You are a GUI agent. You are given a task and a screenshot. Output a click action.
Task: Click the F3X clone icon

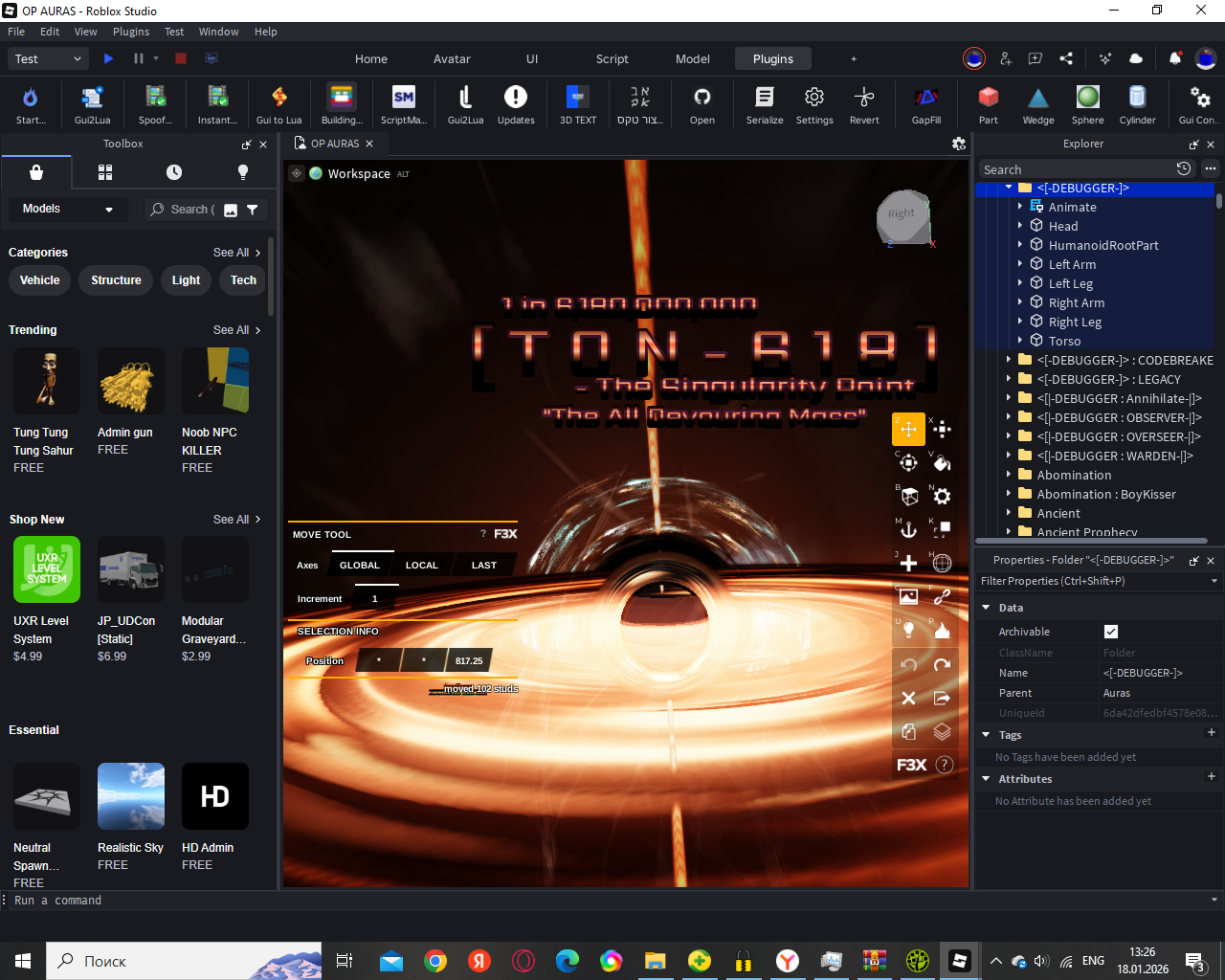point(908,732)
